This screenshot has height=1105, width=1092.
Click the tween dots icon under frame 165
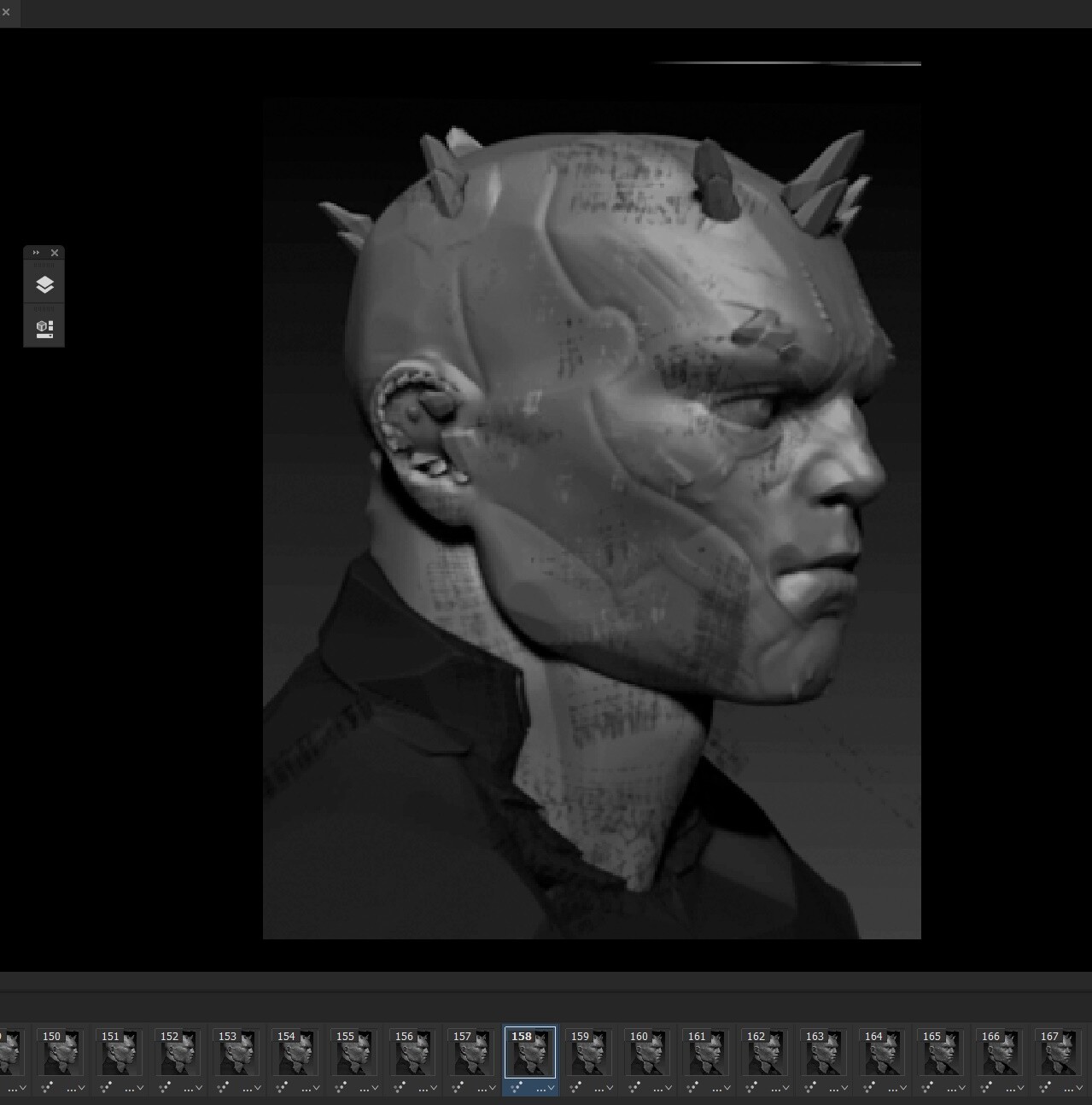[927, 1087]
